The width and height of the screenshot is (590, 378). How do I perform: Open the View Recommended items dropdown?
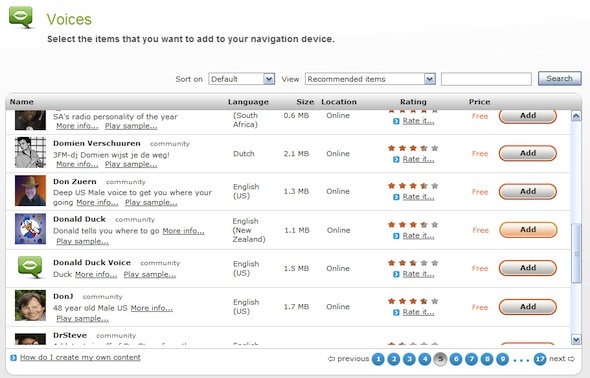click(370, 79)
